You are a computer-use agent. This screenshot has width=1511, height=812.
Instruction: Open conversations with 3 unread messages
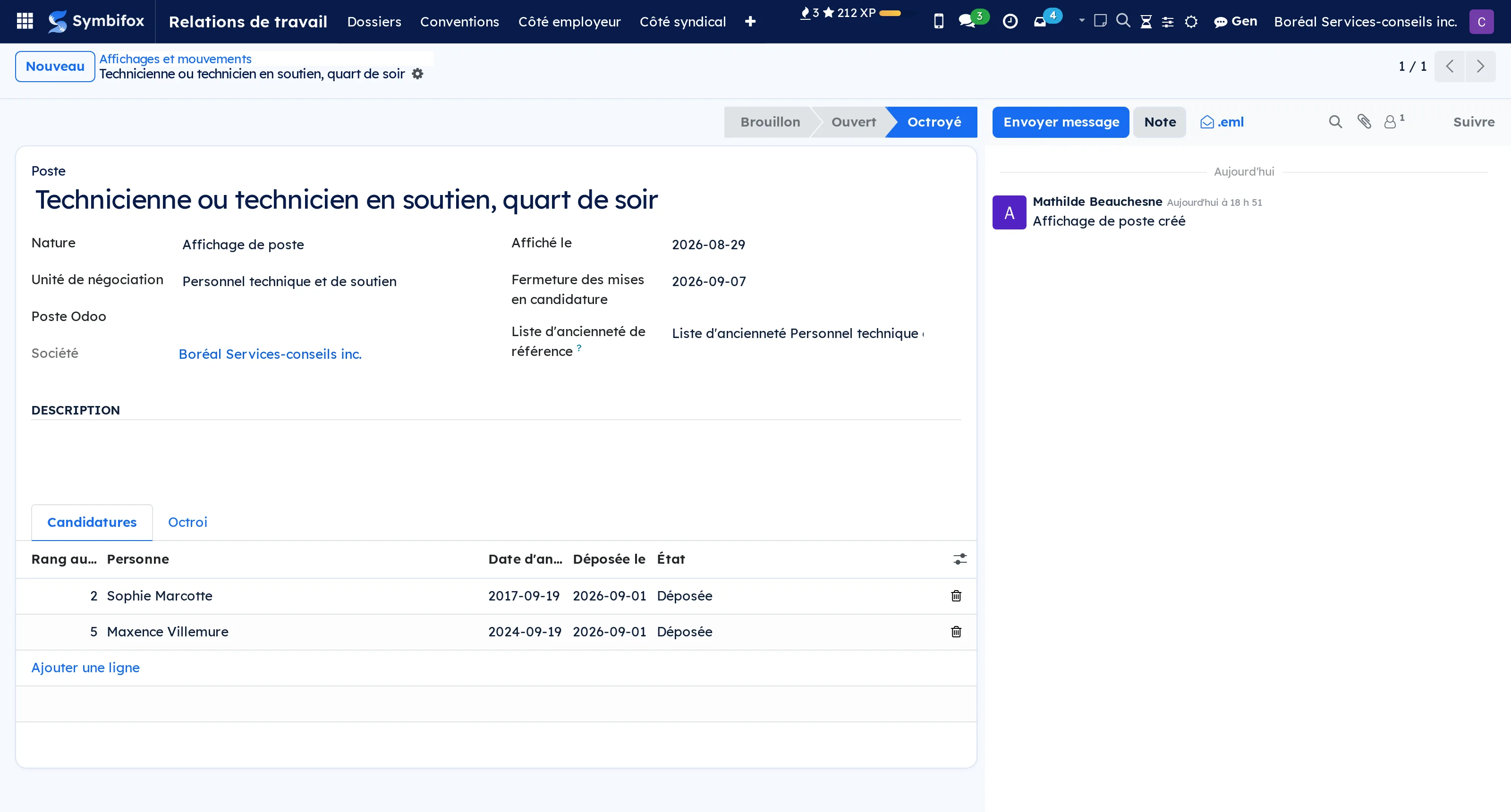[x=973, y=20]
